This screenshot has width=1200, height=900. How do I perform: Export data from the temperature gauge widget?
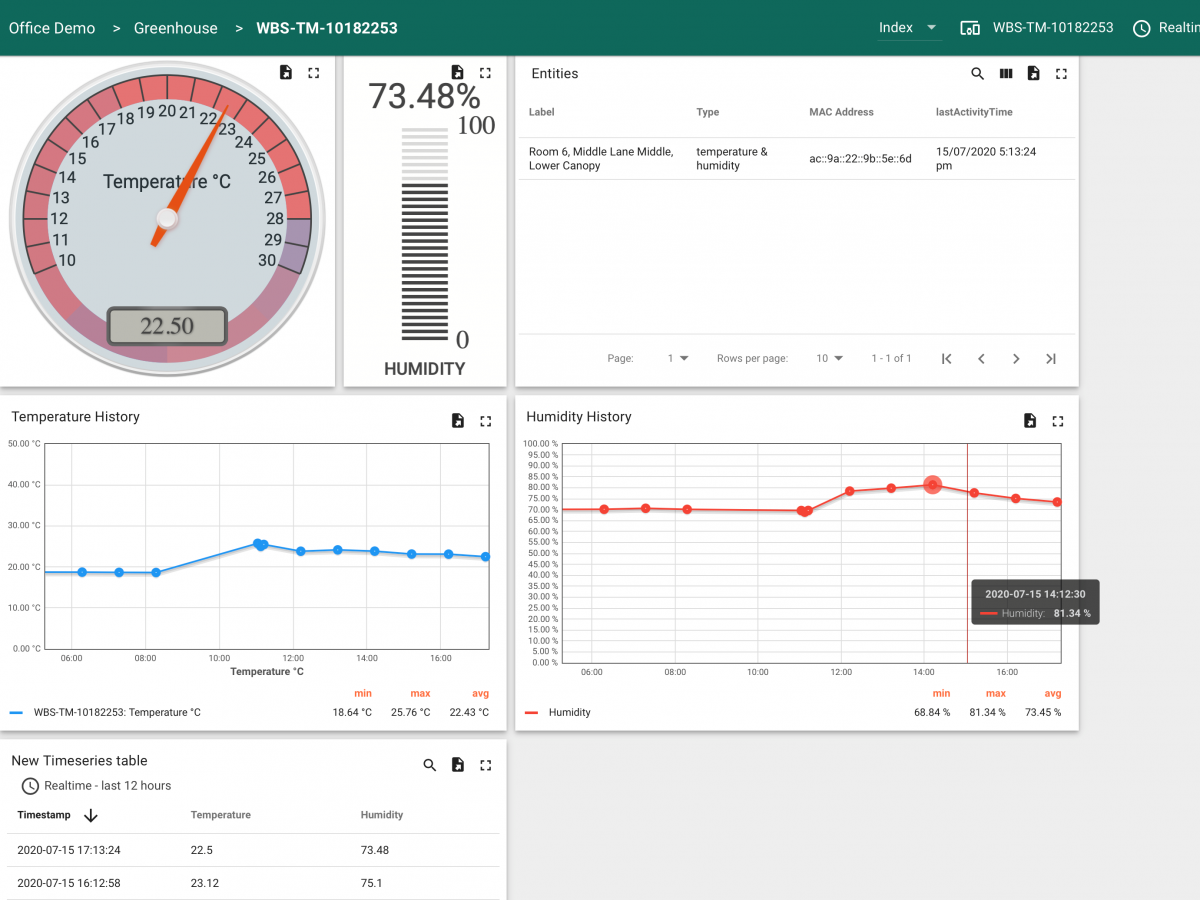tap(286, 73)
